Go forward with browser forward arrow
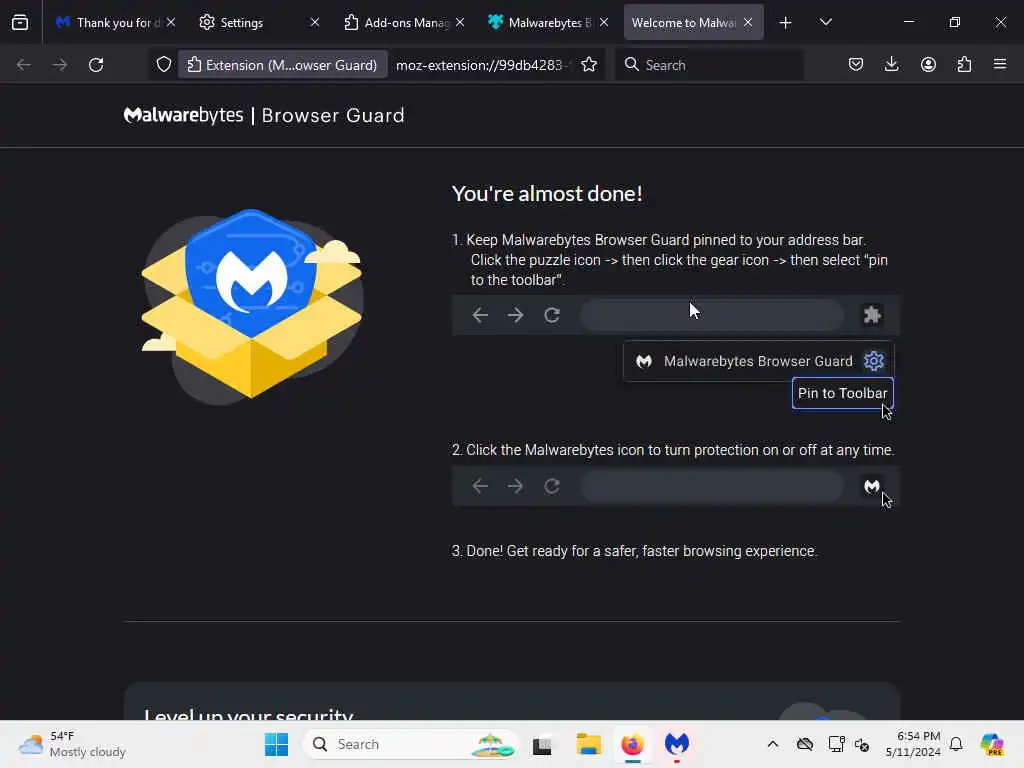 coord(59,65)
